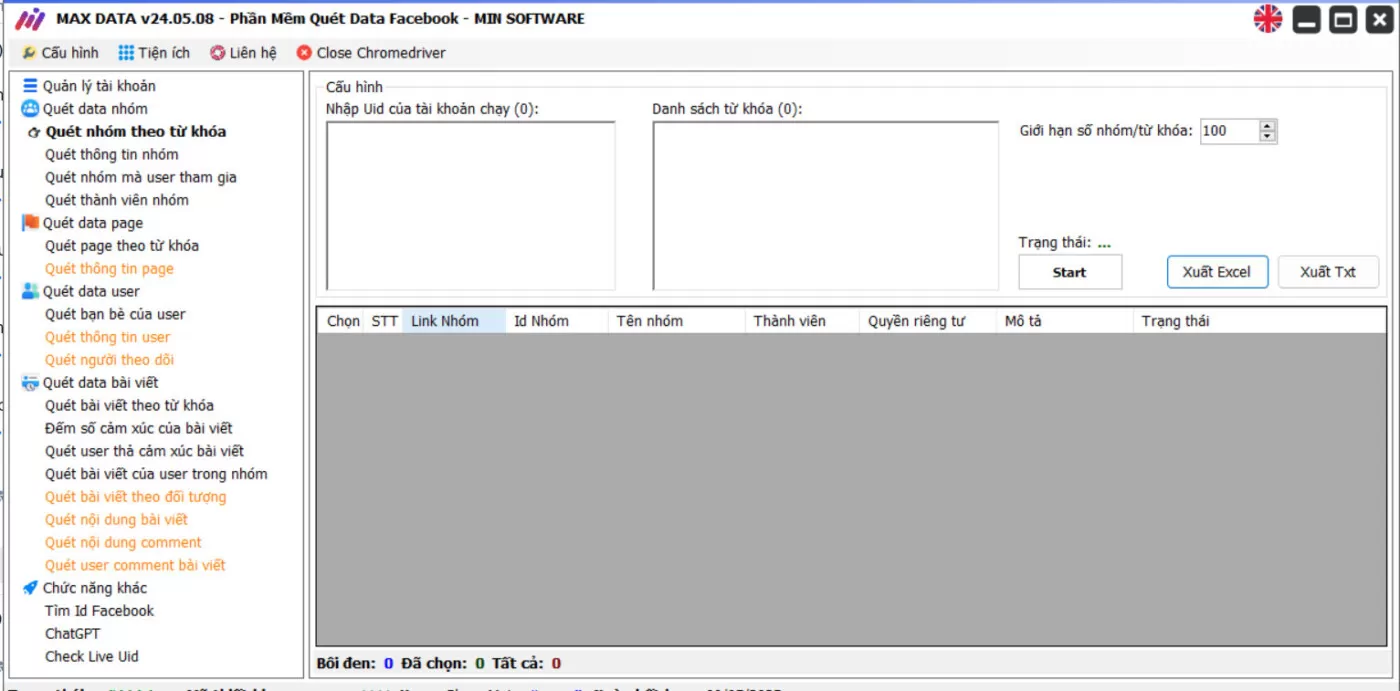Screen dimensions: 1400x691
Task: Click the Chức năng khác rocket icon
Action: pos(30,588)
